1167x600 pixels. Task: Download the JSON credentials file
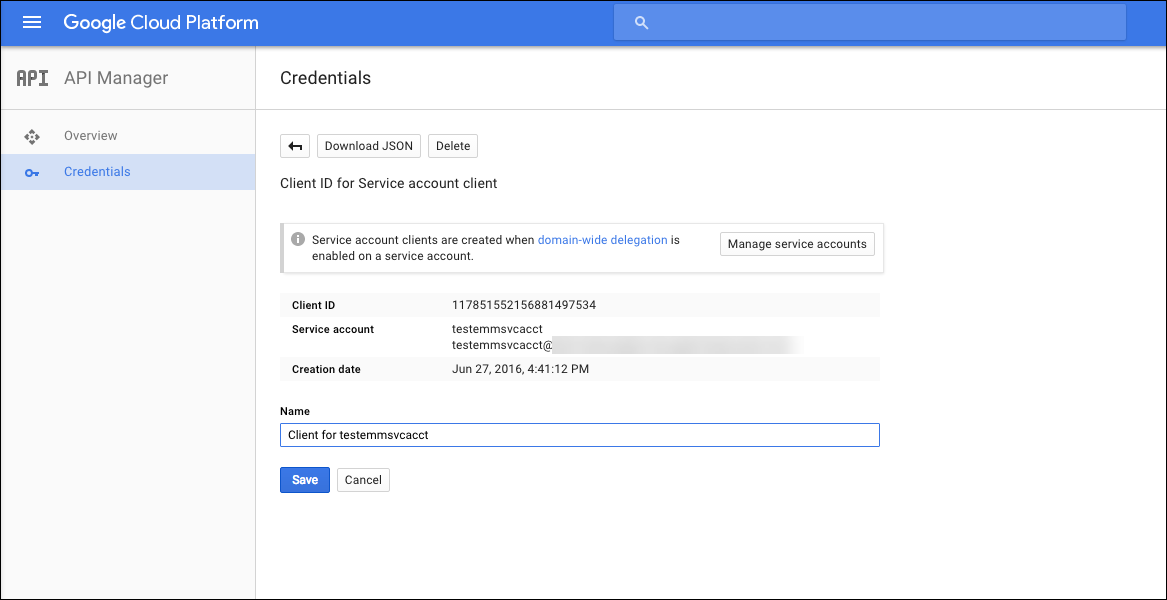point(369,146)
